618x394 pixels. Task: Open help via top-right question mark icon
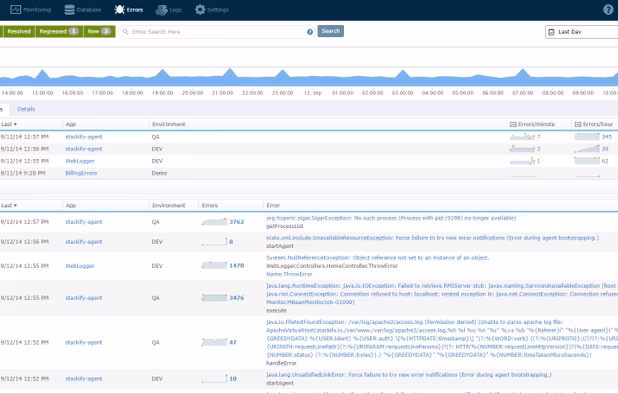[x=608, y=10]
